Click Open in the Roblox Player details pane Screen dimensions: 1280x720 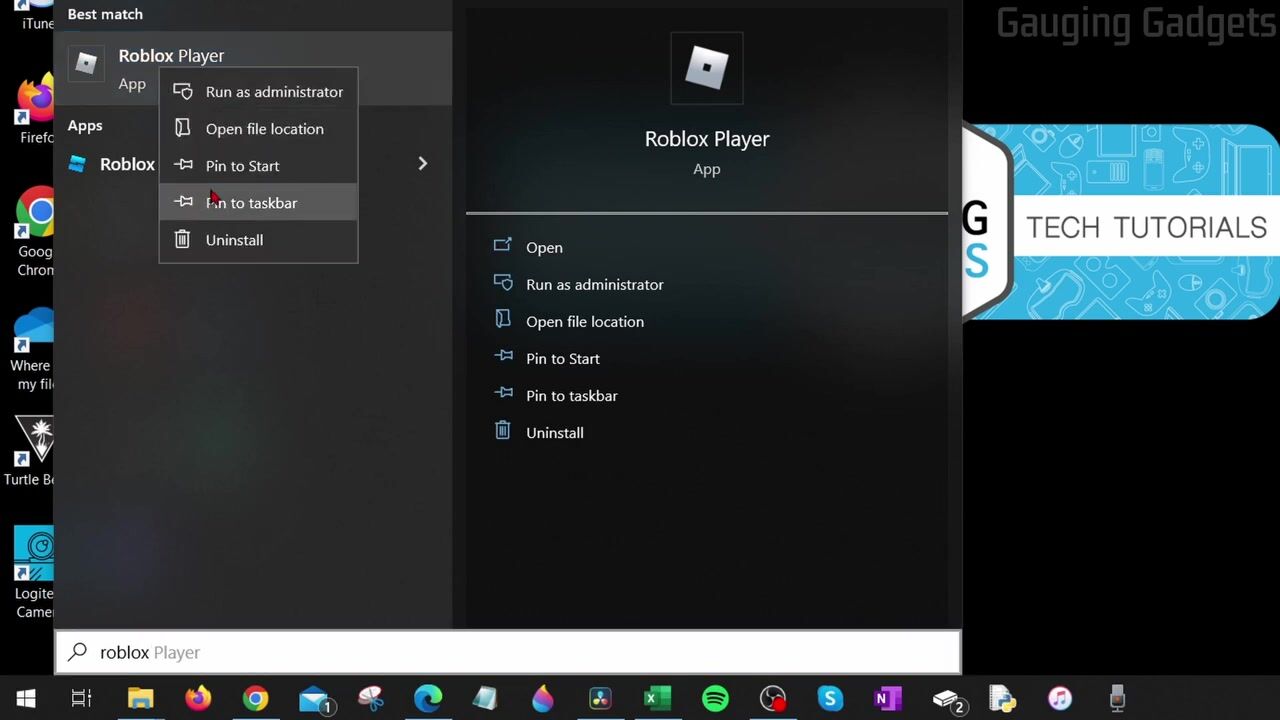pos(544,247)
